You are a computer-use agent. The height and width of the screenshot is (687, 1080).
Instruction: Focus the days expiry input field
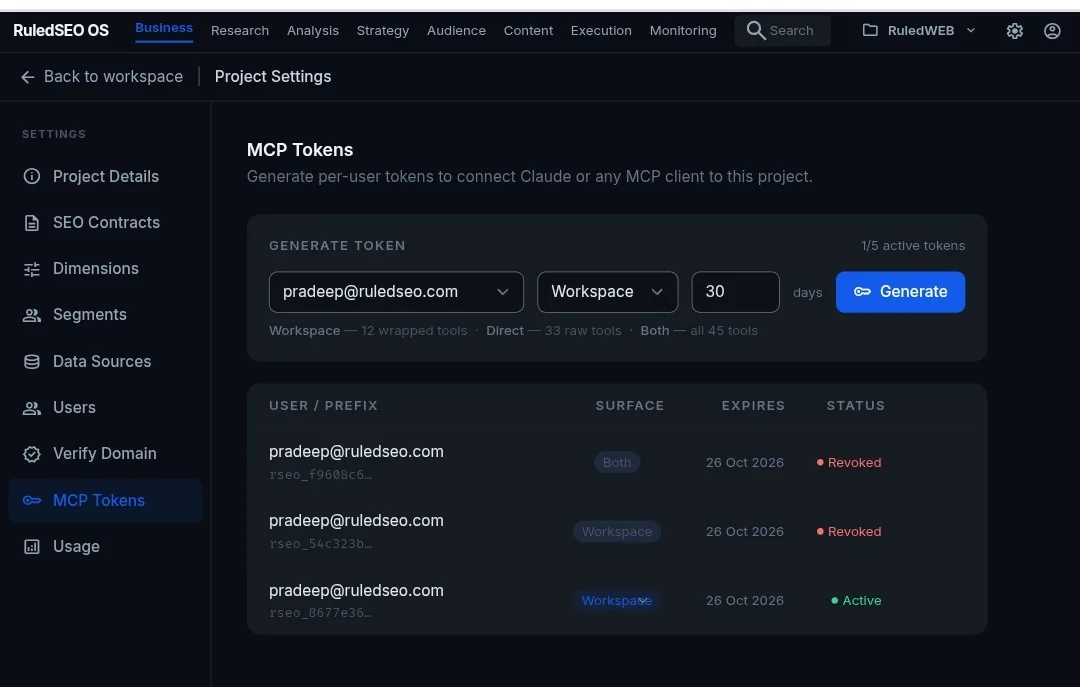coord(735,292)
